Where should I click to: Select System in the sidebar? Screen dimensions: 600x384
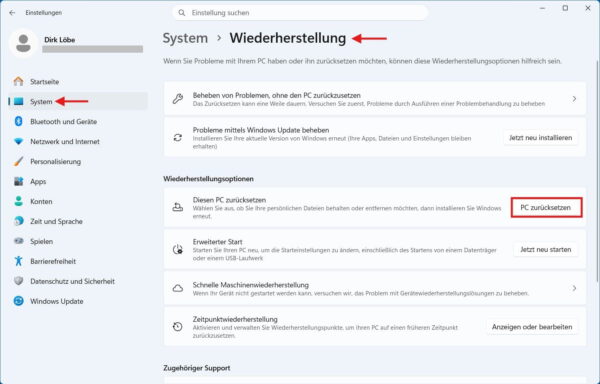point(78,101)
